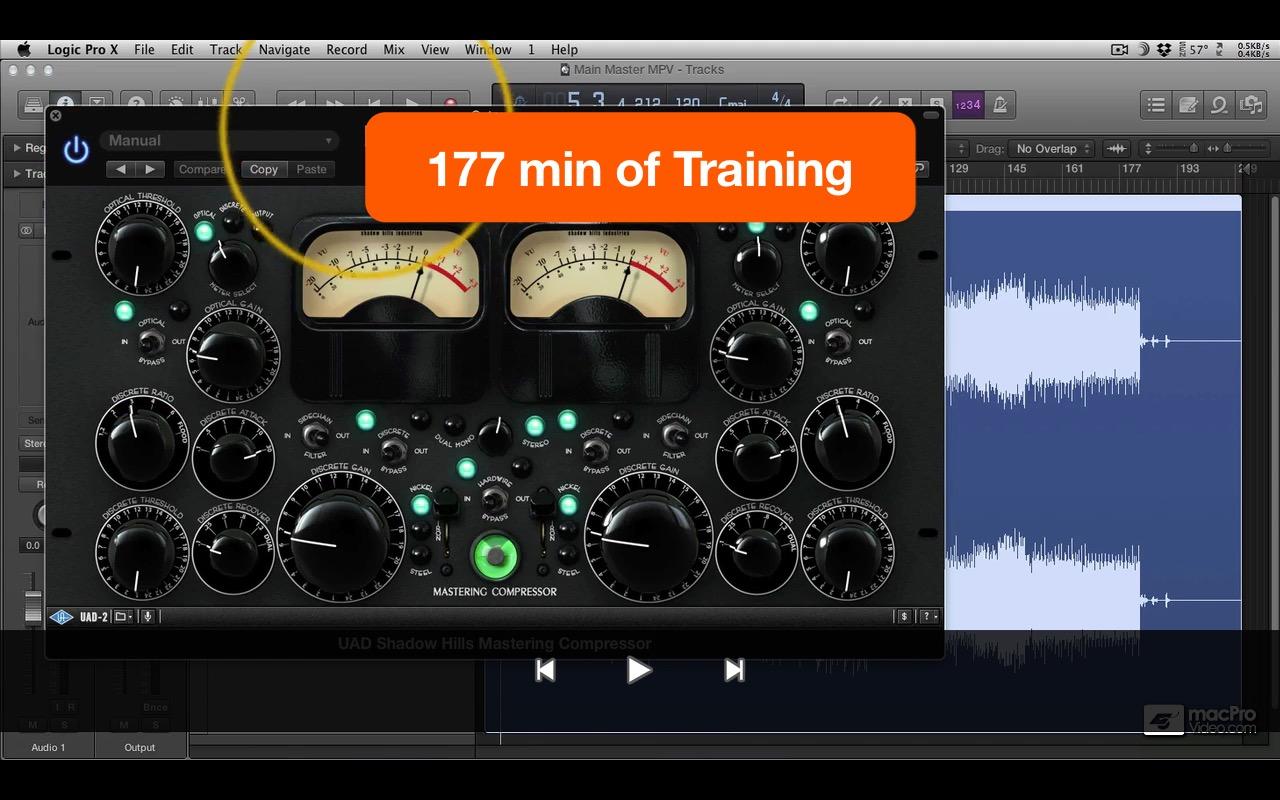Flip the right Sidechain Filter switch
This screenshot has width=1280, height=800.
point(675,434)
